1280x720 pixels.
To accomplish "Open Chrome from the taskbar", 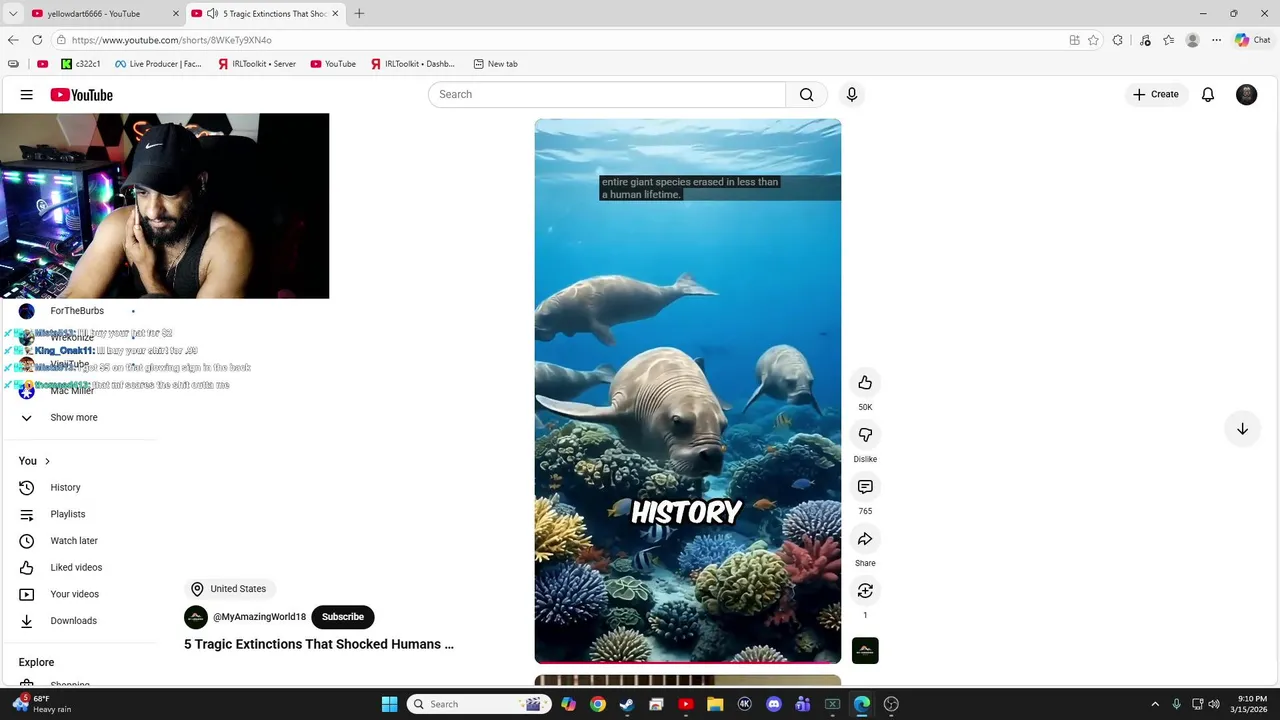I will (597, 704).
